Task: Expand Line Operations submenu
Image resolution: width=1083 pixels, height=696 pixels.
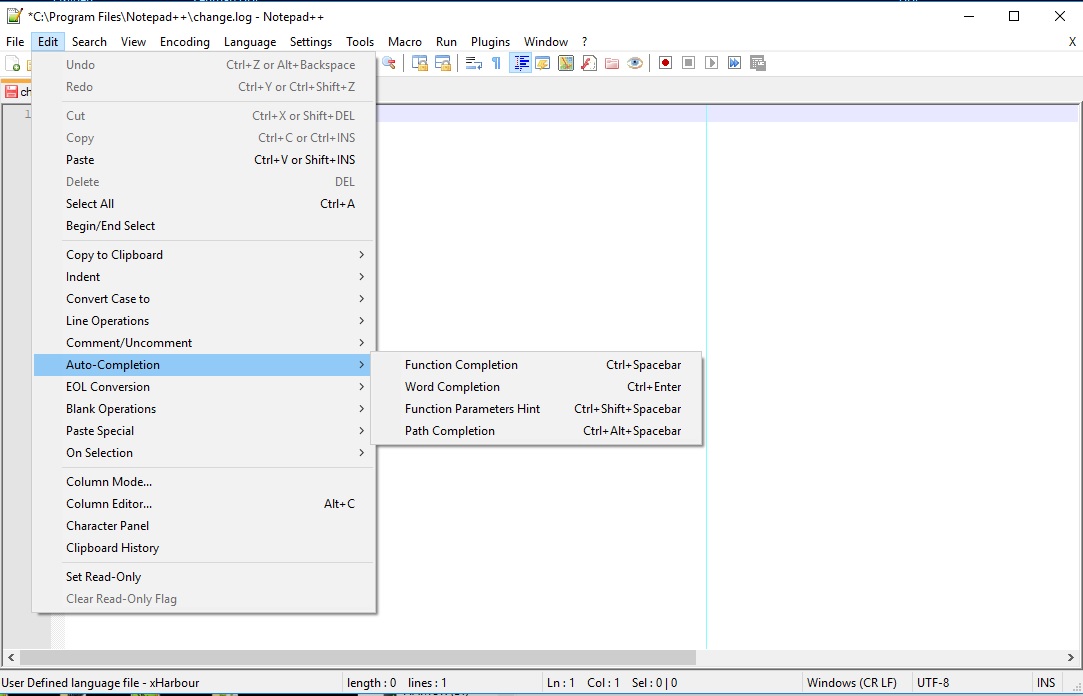Action: pos(204,321)
